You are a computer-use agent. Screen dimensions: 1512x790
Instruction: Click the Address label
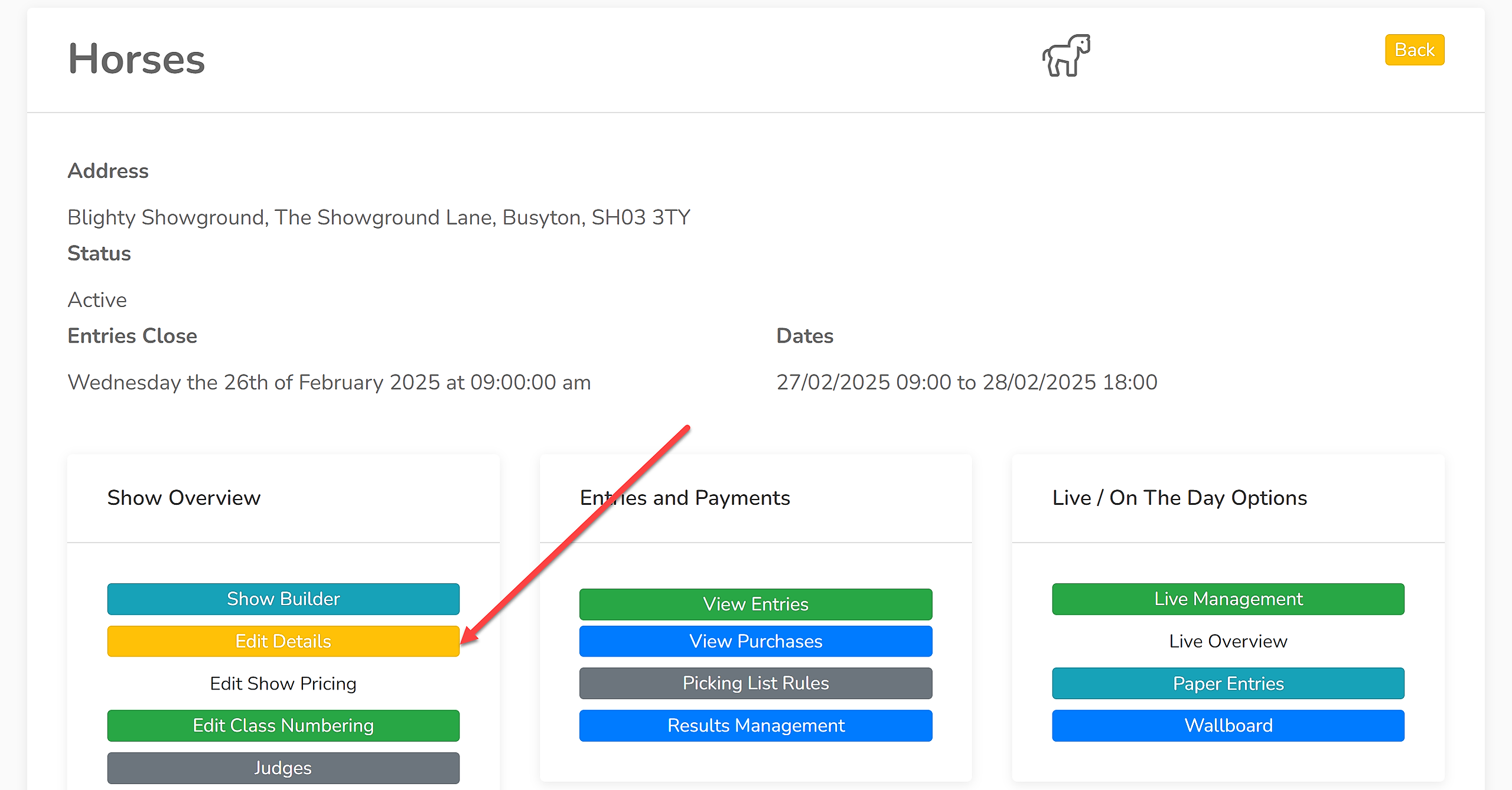(x=108, y=171)
